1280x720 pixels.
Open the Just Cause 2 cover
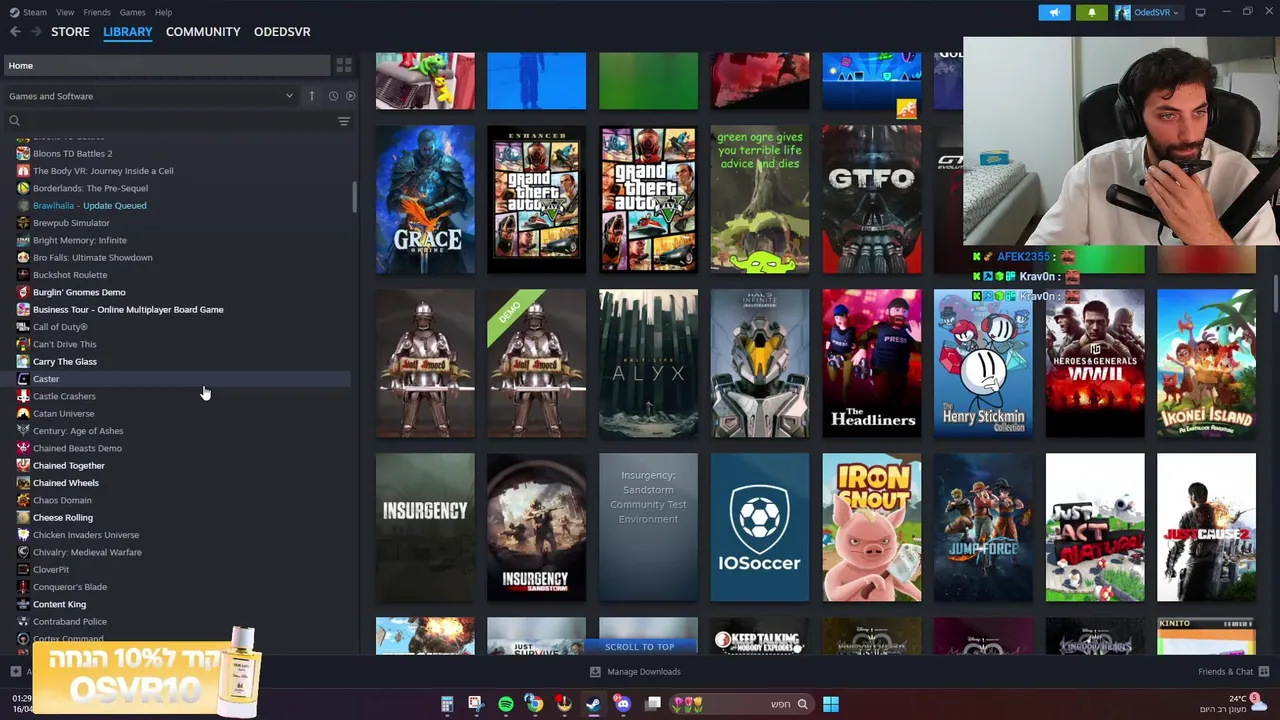coord(1206,528)
